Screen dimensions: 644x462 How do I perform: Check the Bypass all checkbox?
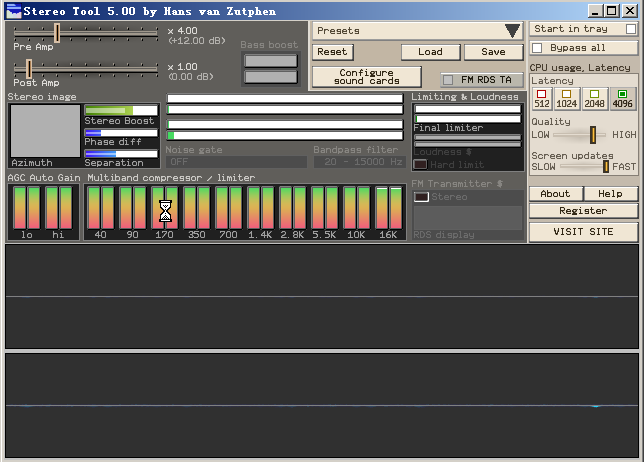click(x=538, y=47)
